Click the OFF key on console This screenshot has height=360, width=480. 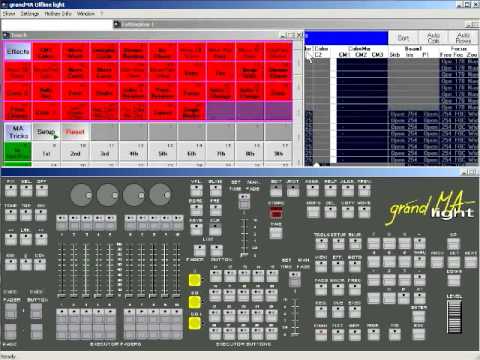(42, 190)
